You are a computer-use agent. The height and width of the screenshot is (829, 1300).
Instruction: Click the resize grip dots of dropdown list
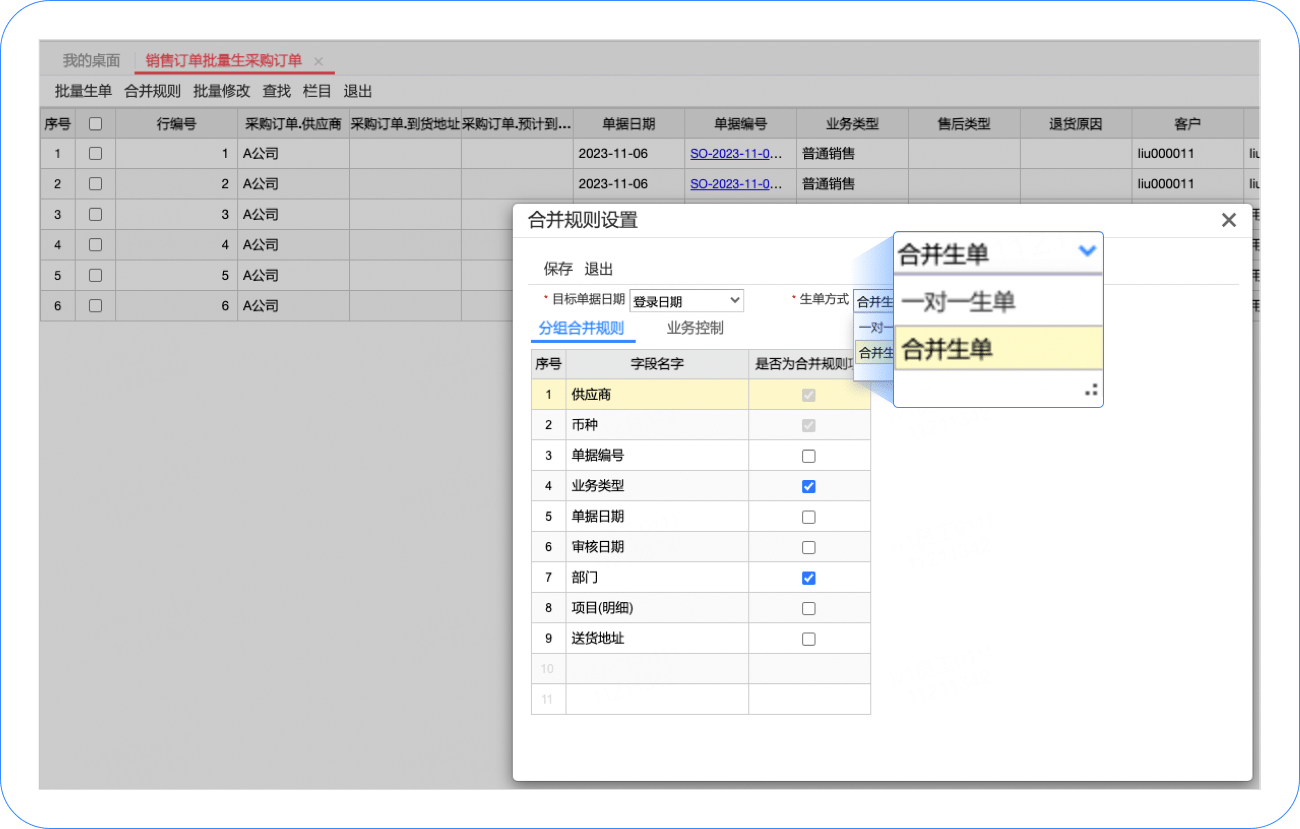pos(1091,390)
